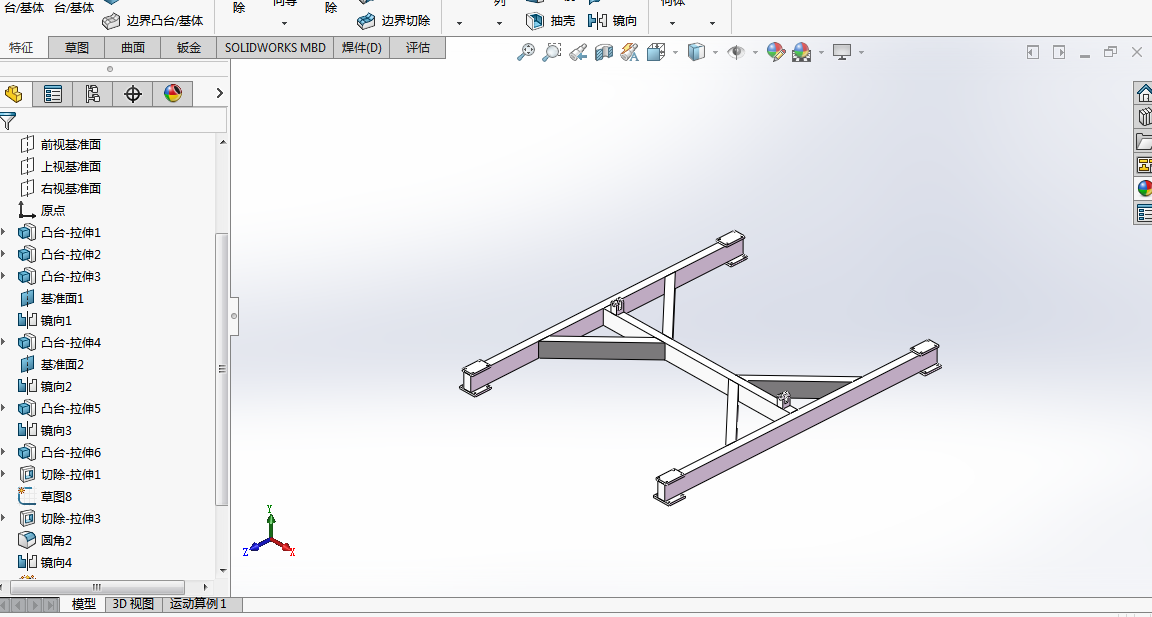Click the Dynamic Annotation Views icon

pos(629,52)
